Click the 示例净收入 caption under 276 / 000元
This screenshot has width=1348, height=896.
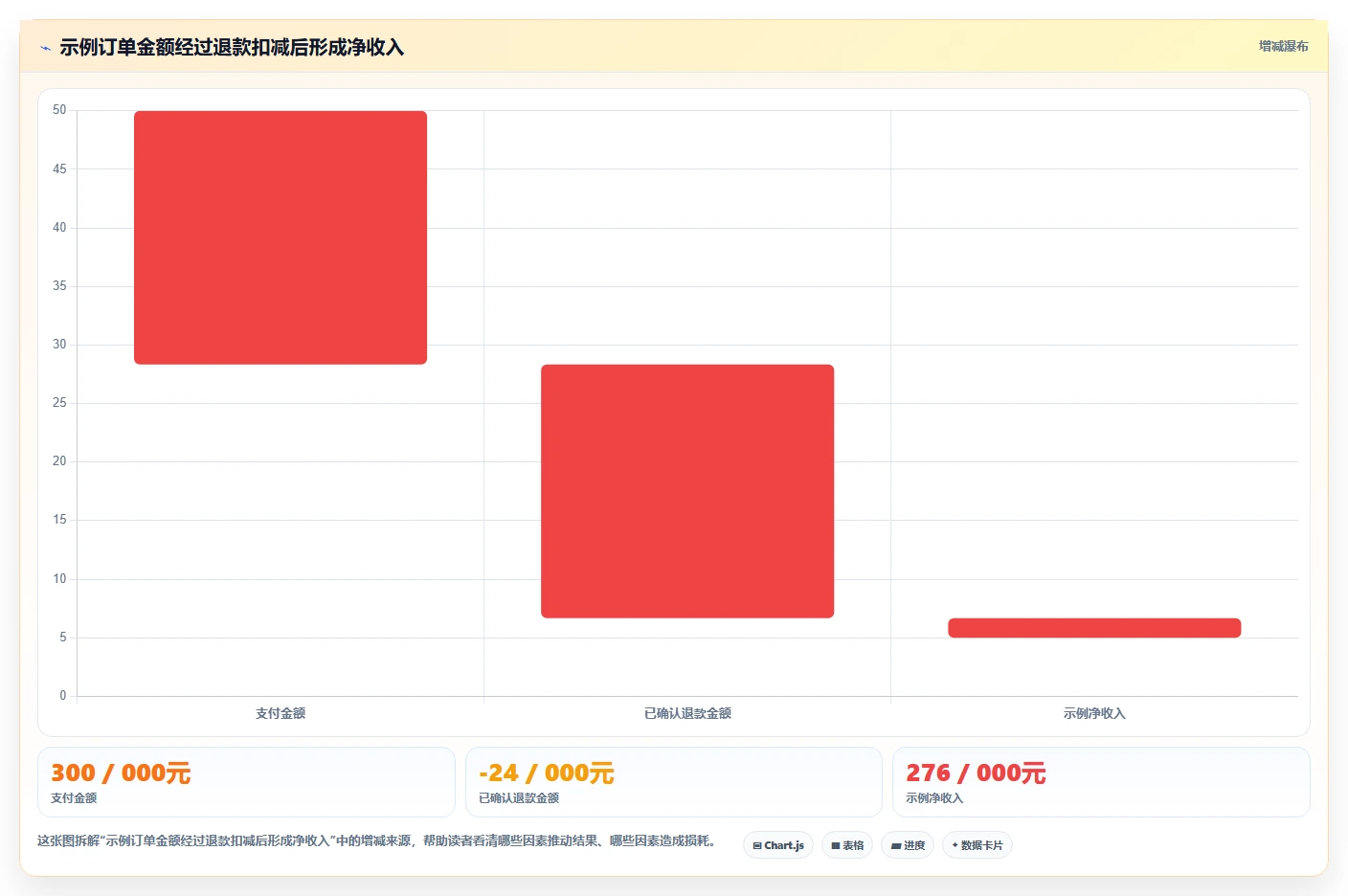tap(934, 797)
